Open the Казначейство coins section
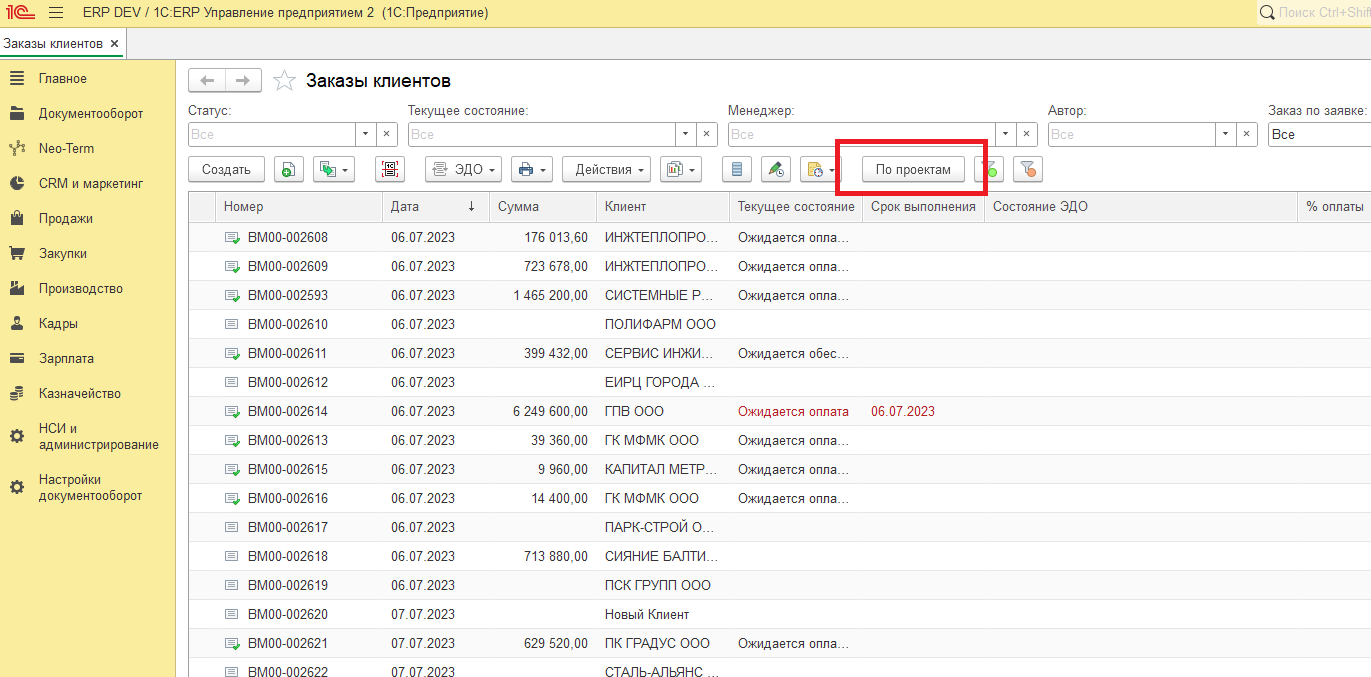 [80, 394]
